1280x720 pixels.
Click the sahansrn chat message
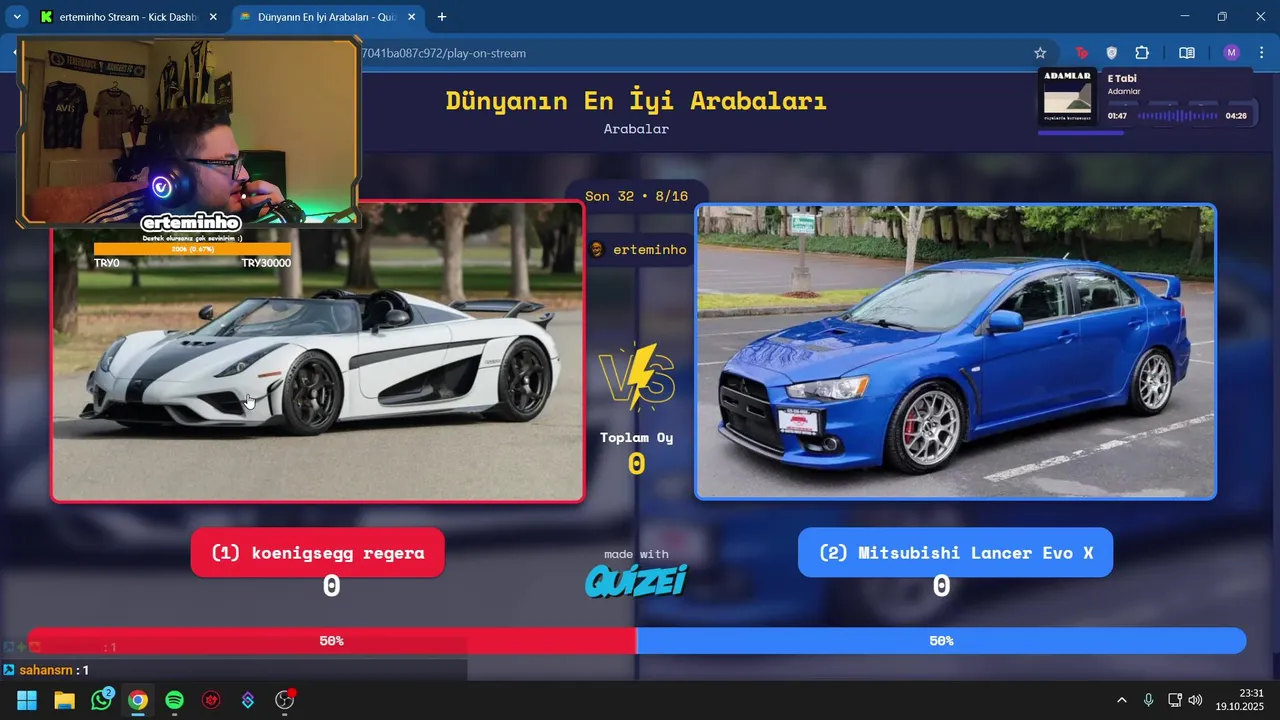[x=47, y=670]
